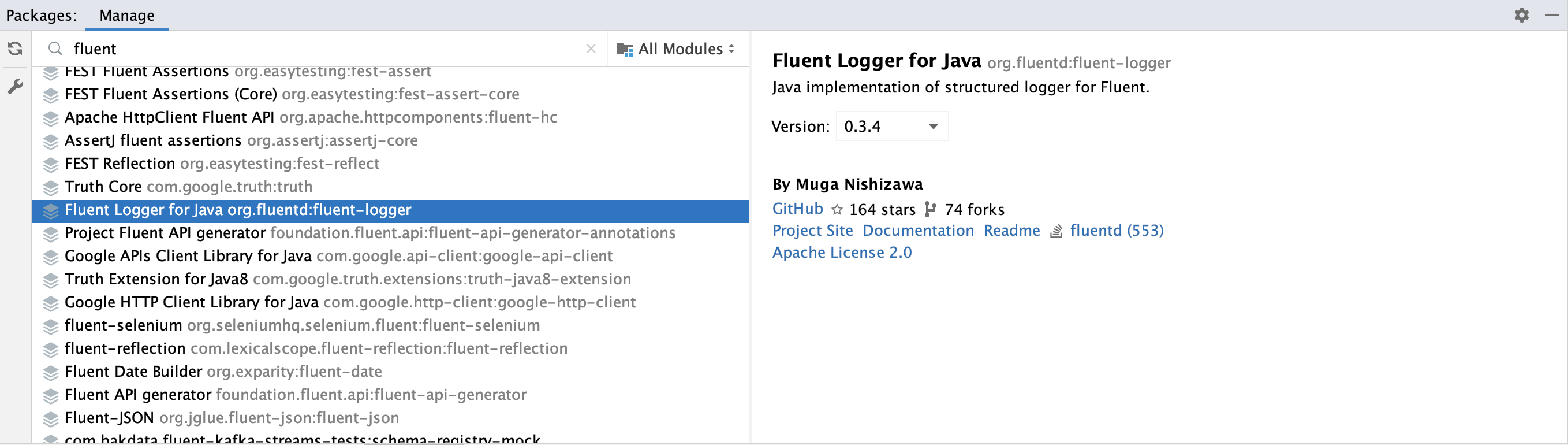The height and width of the screenshot is (445, 1568).
Task: Click the fork icon next to 74 forks
Action: click(930, 210)
